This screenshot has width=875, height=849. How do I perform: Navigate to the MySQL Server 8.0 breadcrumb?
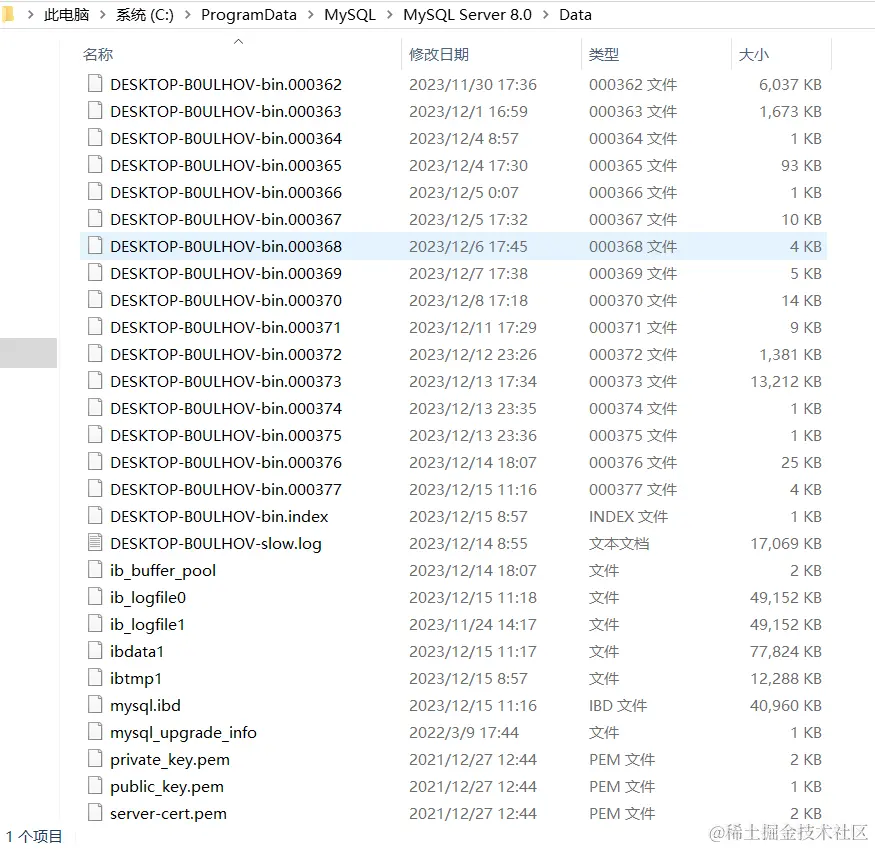pos(467,15)
